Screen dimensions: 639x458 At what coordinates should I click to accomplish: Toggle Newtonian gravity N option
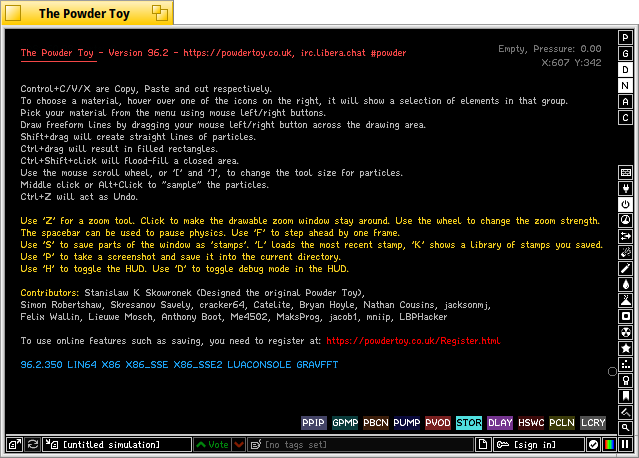[x=626, y=86]
